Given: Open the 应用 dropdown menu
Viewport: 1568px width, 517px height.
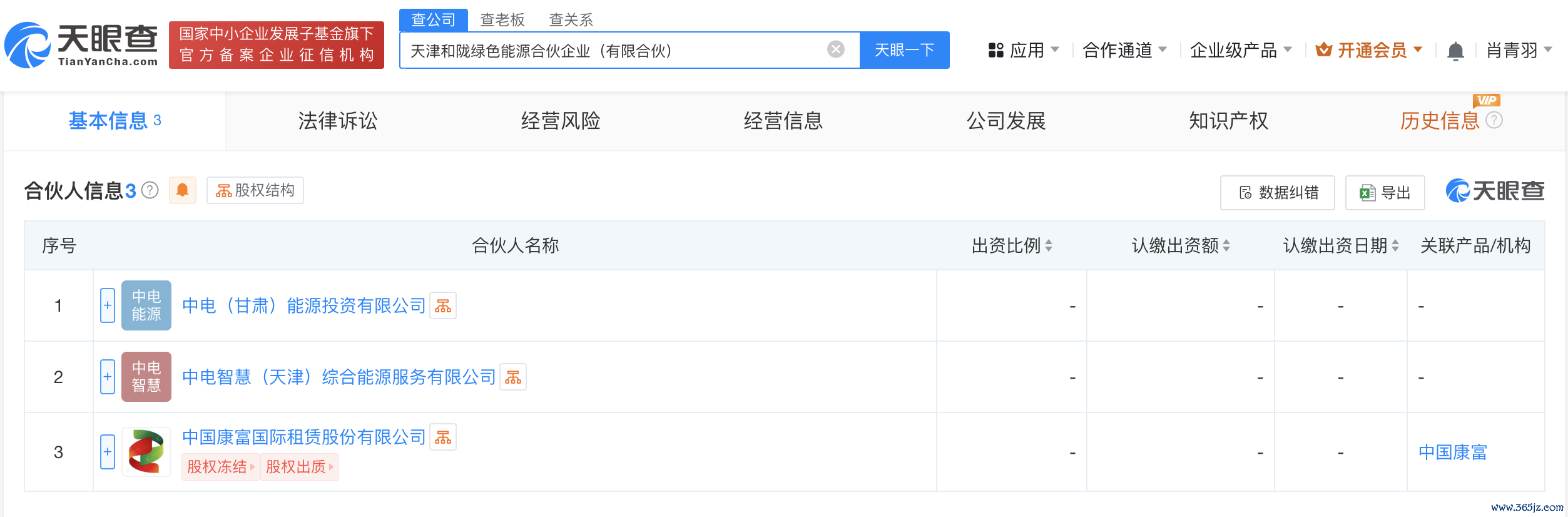Looking at the screenshot, I should (x=1024, y=50).
